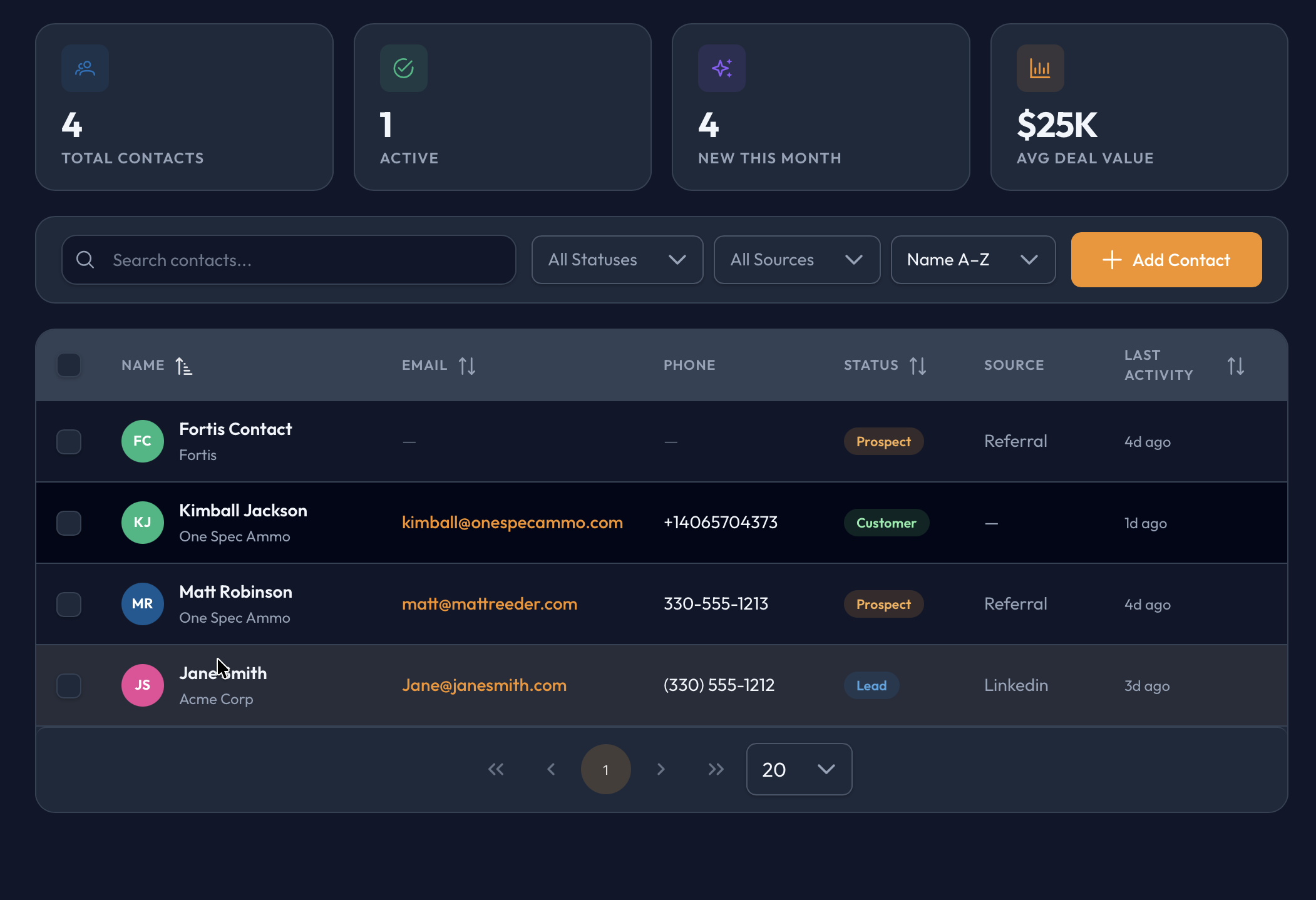Go to the first page
This screenshot has width=1316, height=900.
[x=496, y=769]
